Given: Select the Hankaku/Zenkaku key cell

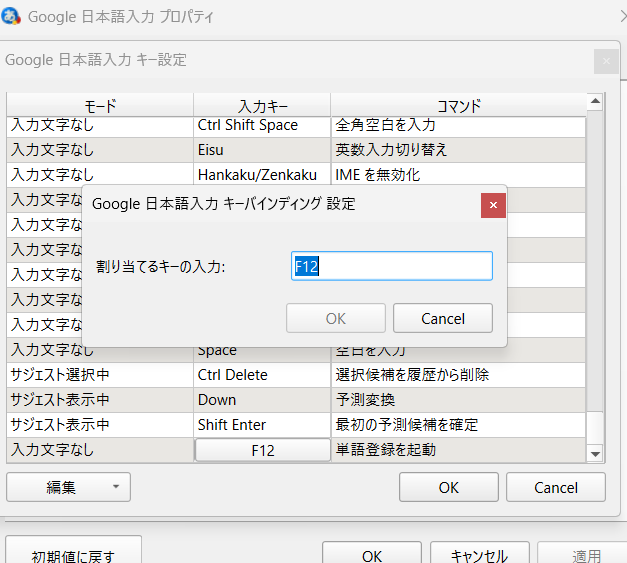Looking at the screenshot, I should click(262, 175).
